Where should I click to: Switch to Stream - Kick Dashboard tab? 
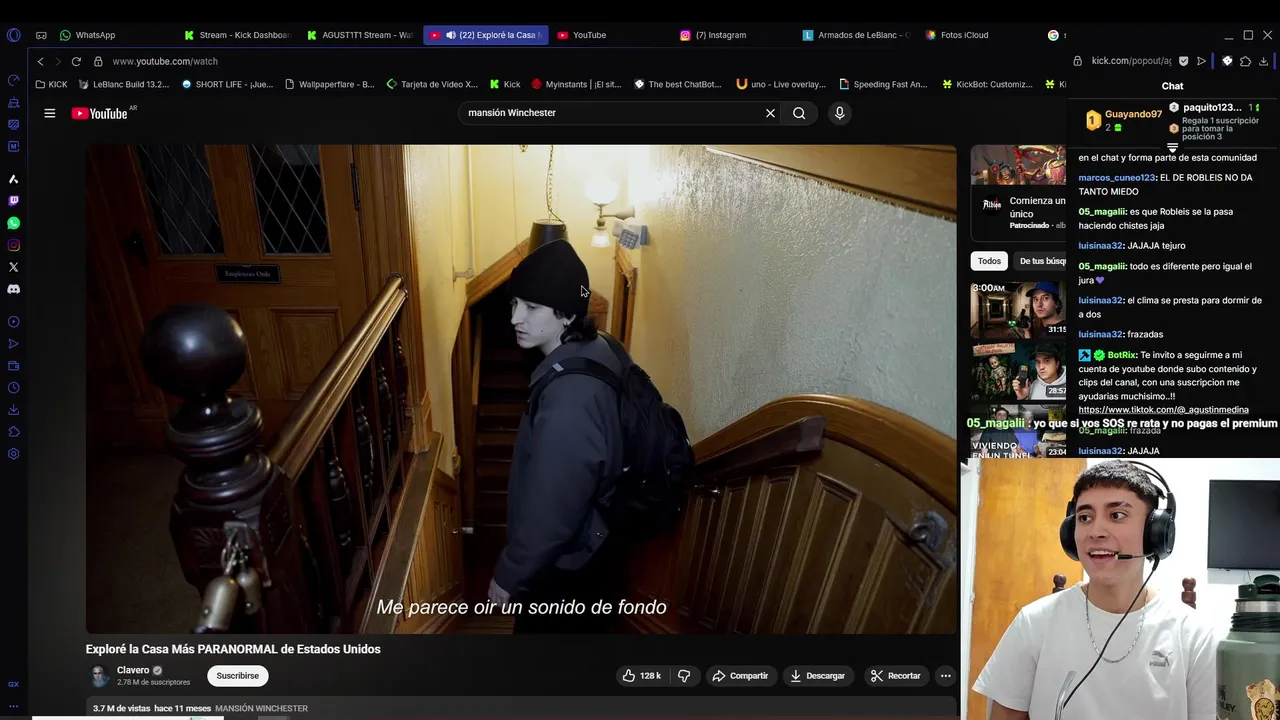237,35
